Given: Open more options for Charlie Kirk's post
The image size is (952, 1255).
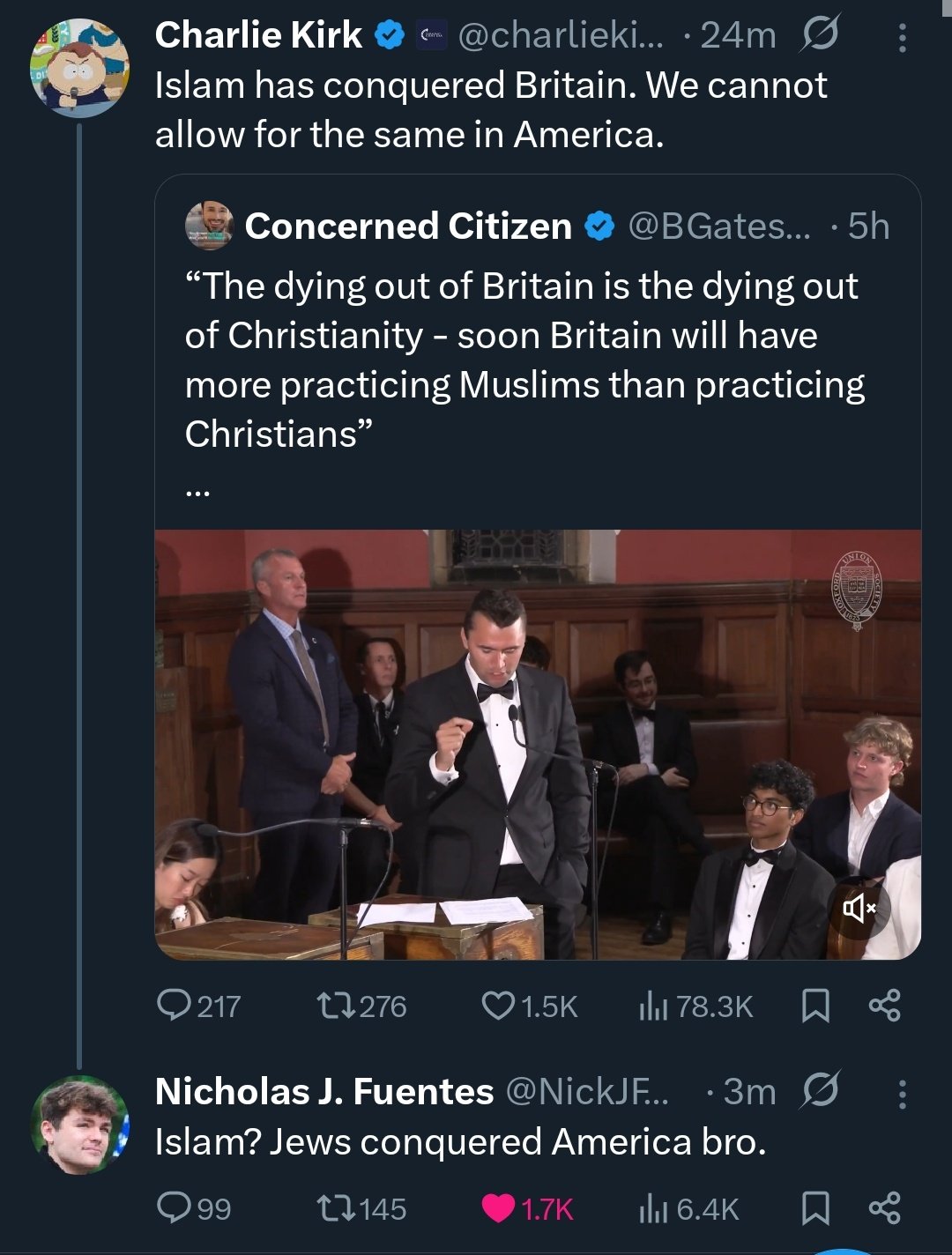Looking at the screenshot, I should pyautogui.click(x=902, y=37).
